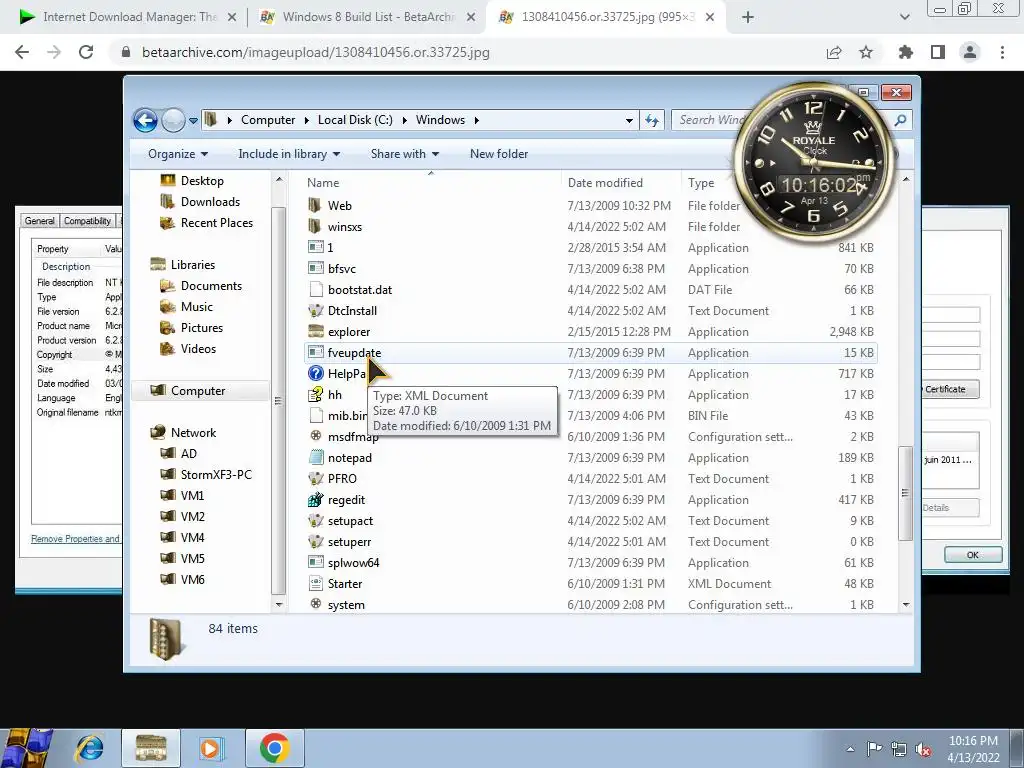Click Chrome reload page icon
The height and width of the screenshot is (768, 1024).
86,52
